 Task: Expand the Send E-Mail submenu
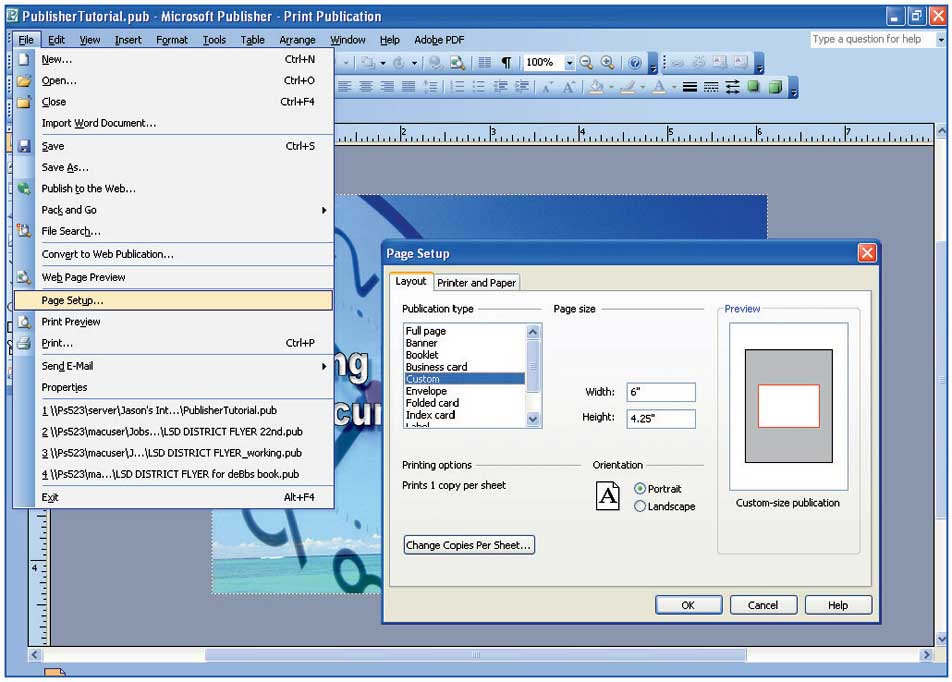pyautogui.click(x=324, y=366)
